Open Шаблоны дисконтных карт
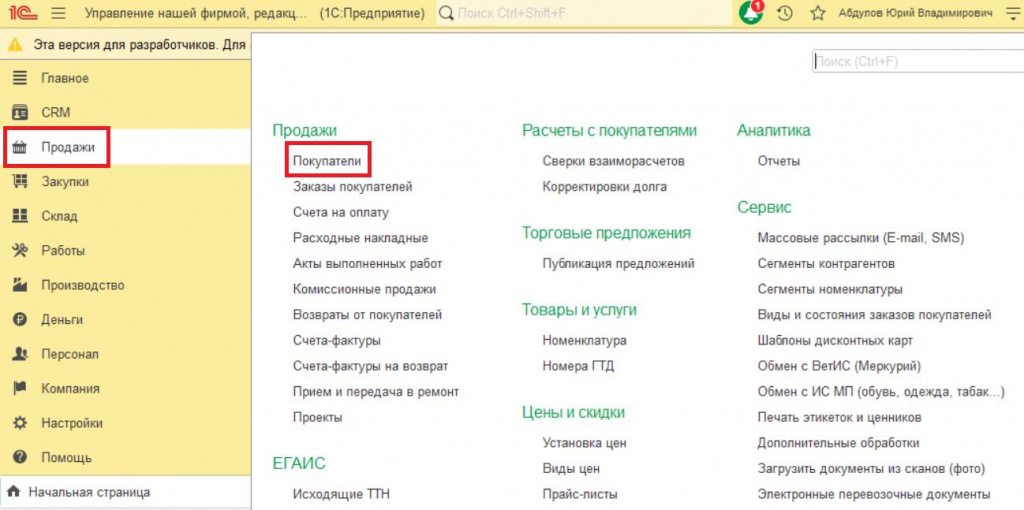 click(x=835, y=340)
